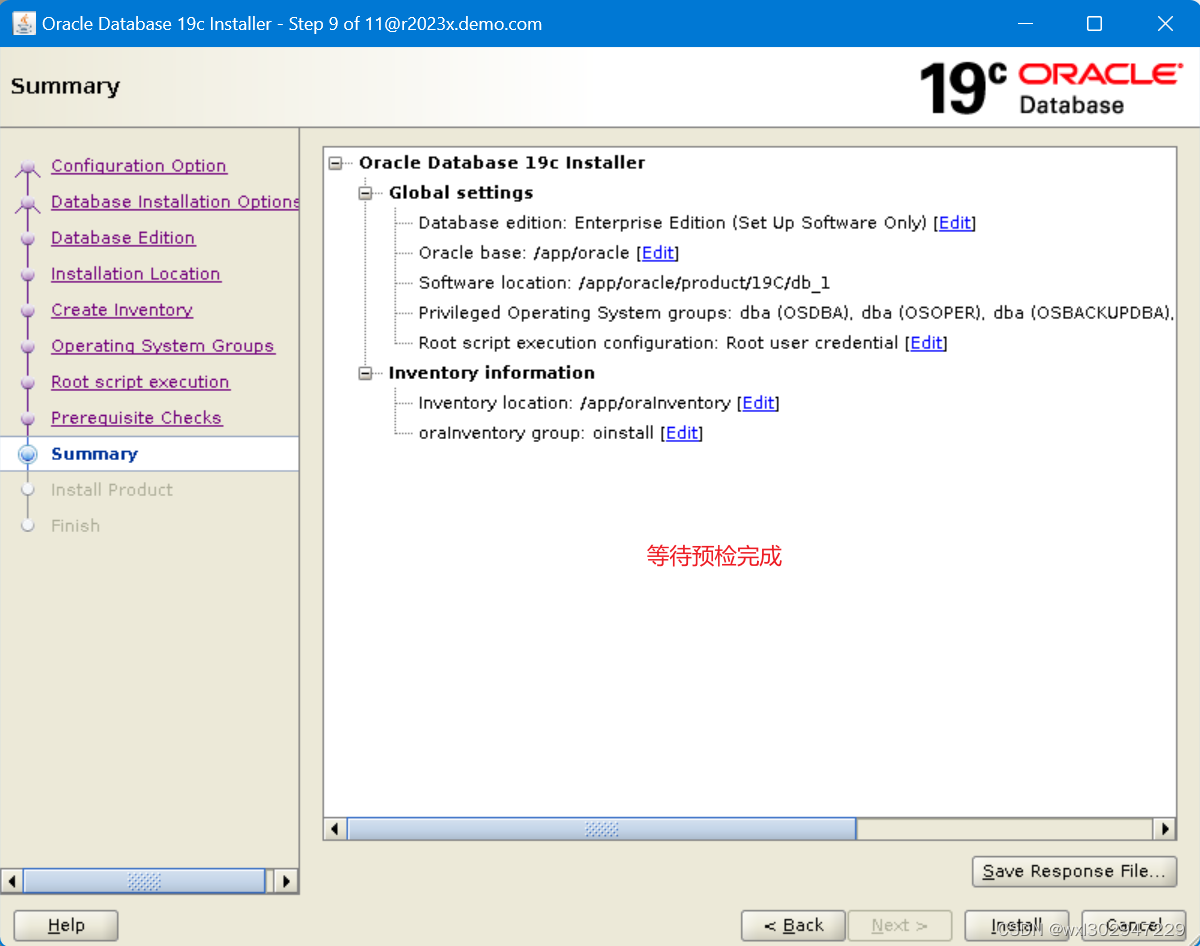The image size is (1200, 946).
Task: Collapse the Oracle Database 19c Installer root node
Action: coord(335,163)
